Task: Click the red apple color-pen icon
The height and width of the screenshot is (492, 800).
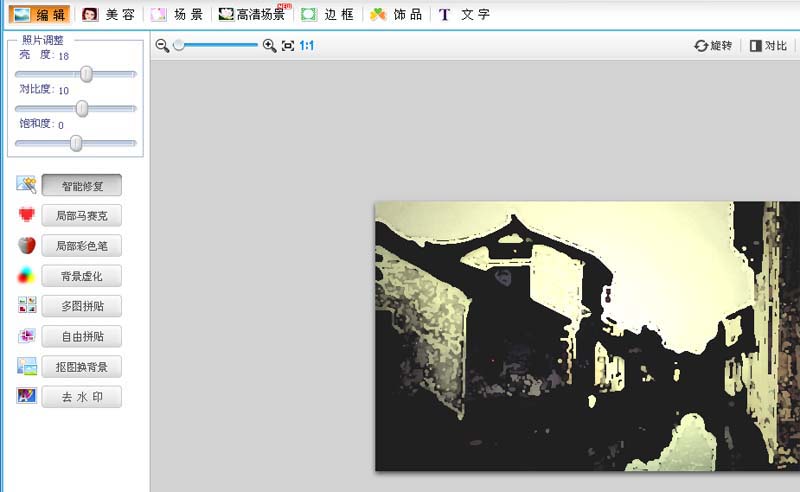Action: (x=27, y=245)
